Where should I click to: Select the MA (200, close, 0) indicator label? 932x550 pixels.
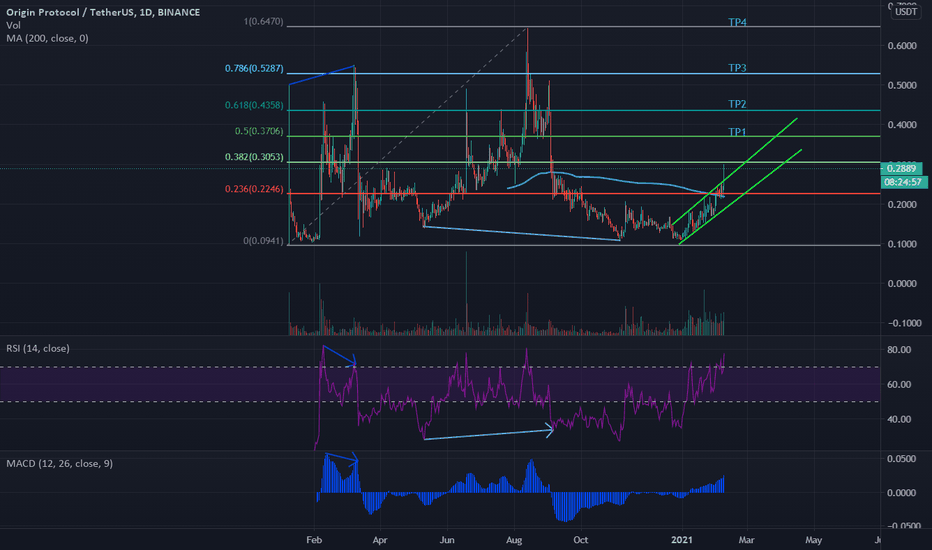click(48, 38)
